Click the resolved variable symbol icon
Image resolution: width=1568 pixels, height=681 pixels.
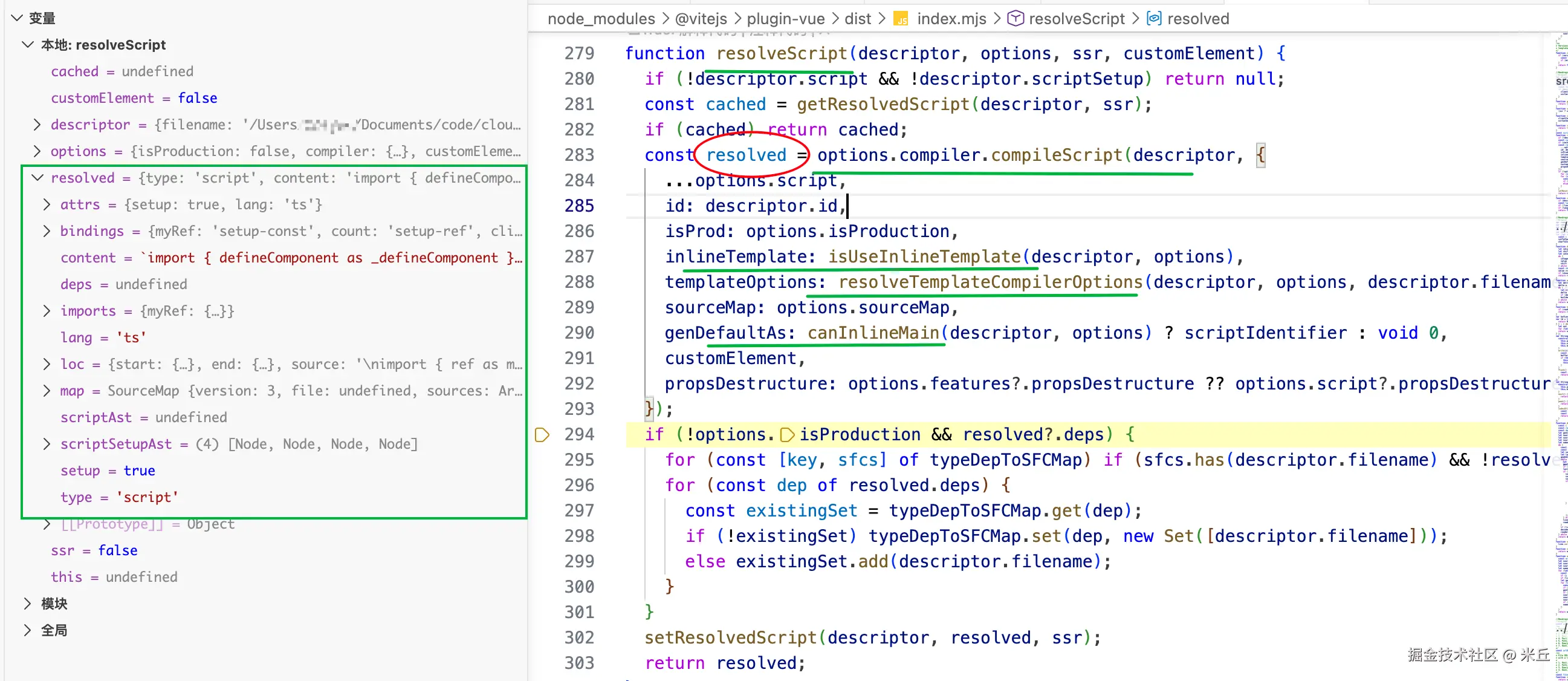coord(1153,19)
